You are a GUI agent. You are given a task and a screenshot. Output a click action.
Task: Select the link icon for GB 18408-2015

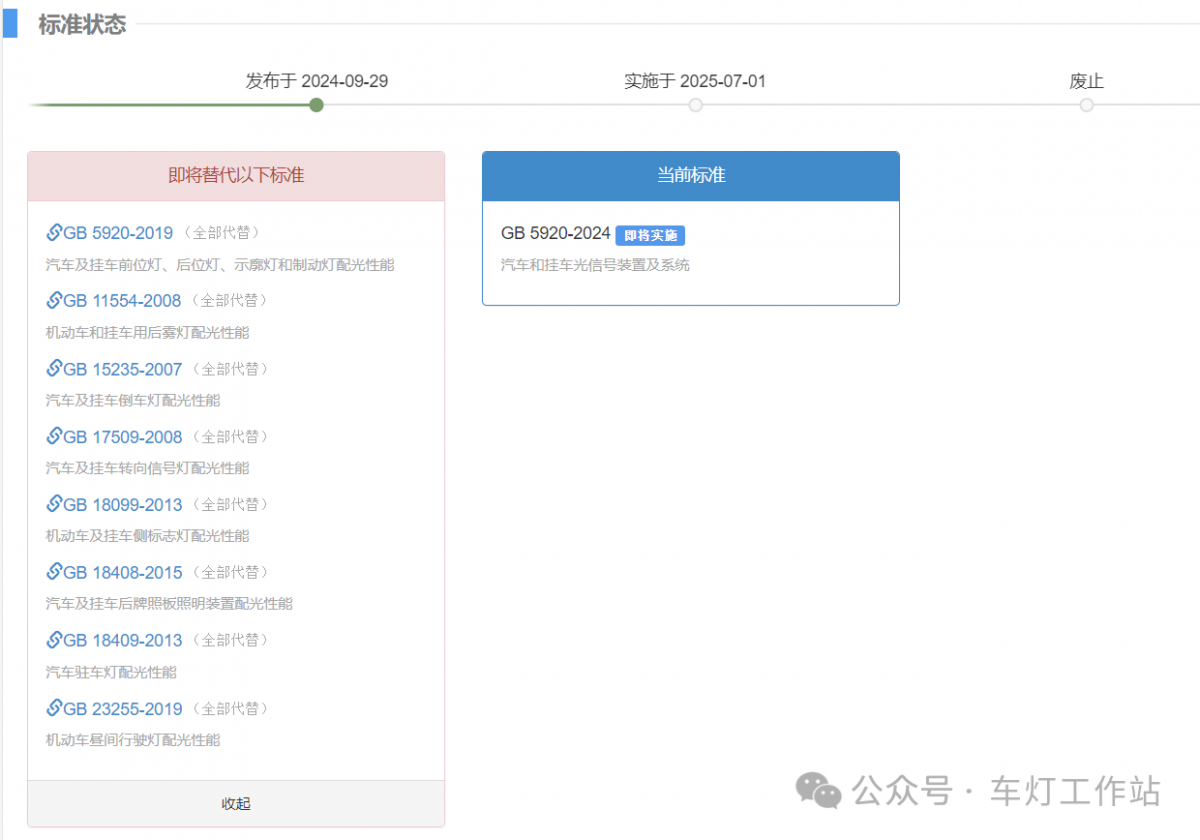54,572
